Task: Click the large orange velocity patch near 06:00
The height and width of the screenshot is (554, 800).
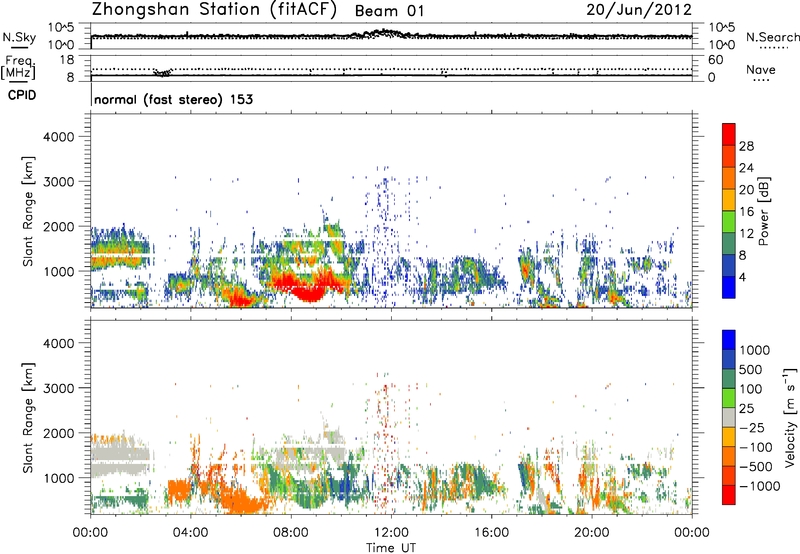Action: pos(242,500)
